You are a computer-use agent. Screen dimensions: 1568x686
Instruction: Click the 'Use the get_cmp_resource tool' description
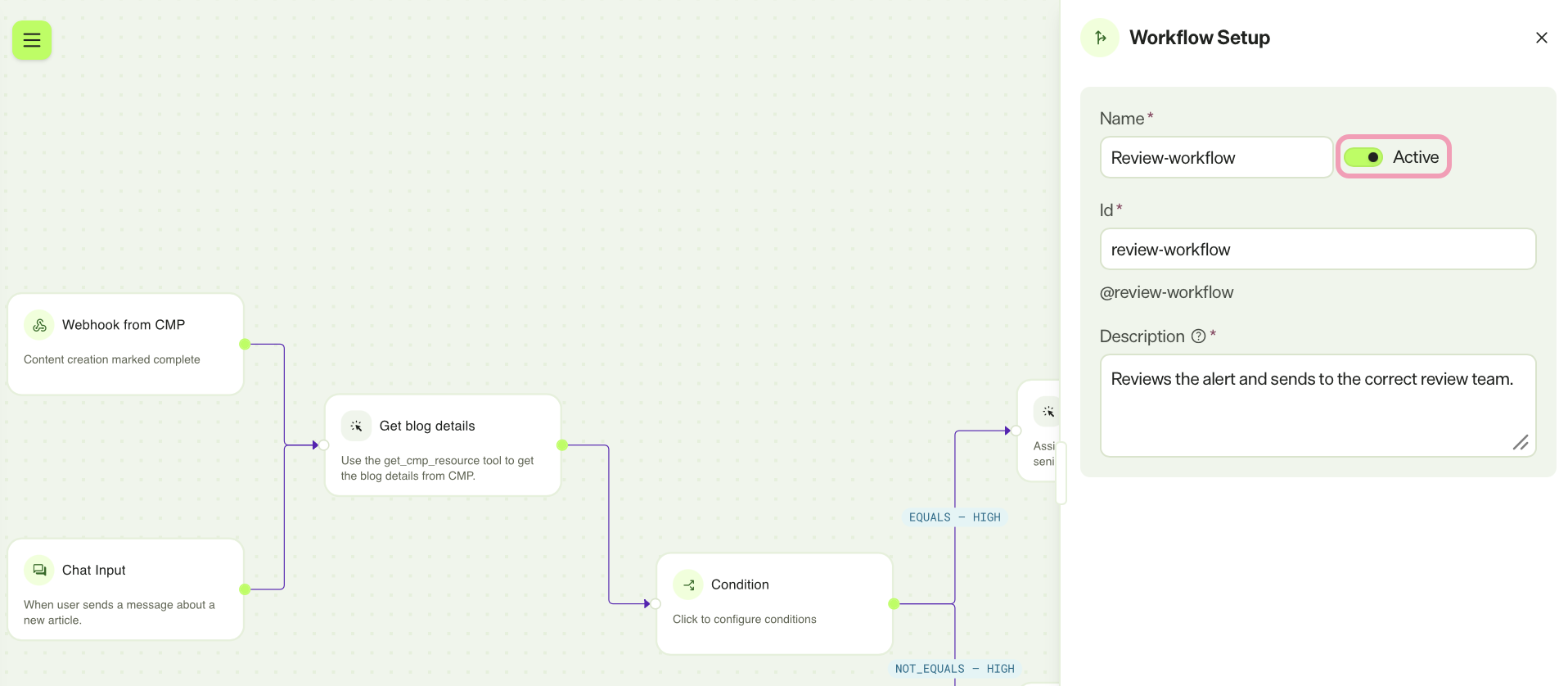(437, 468)
